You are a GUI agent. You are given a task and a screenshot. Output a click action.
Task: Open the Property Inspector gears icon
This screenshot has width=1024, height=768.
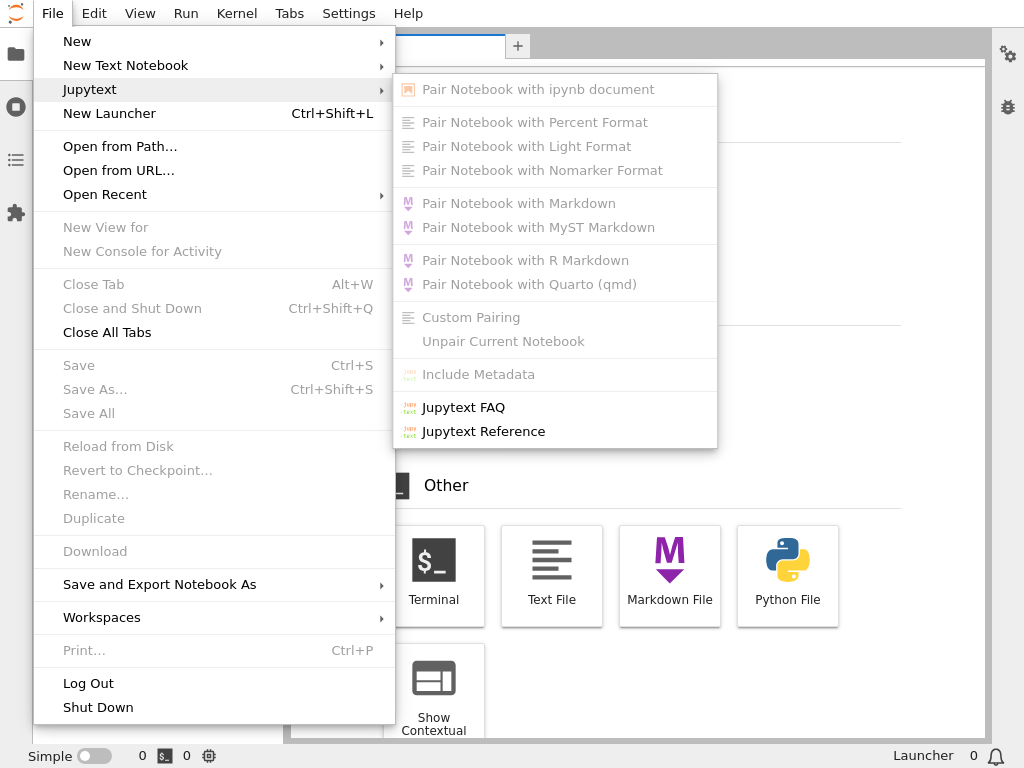click(x=1008, y=54)
